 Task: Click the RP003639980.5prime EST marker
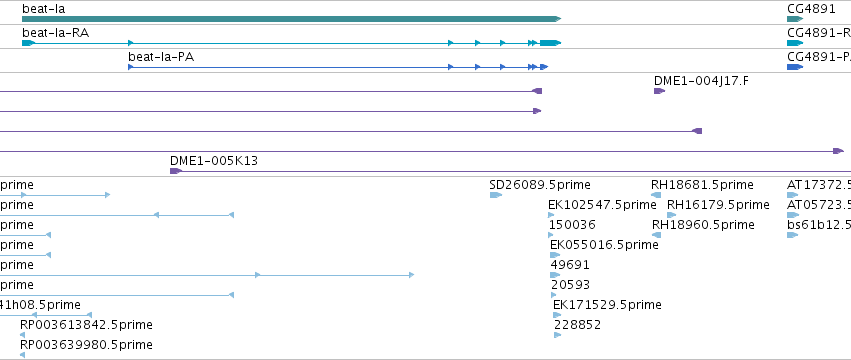tap(22, 355)
